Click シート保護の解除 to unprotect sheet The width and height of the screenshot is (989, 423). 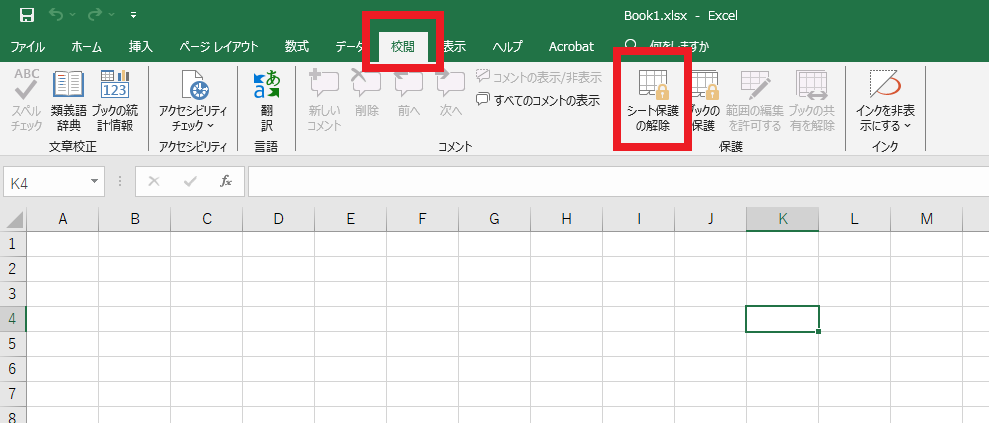(653, 100)
